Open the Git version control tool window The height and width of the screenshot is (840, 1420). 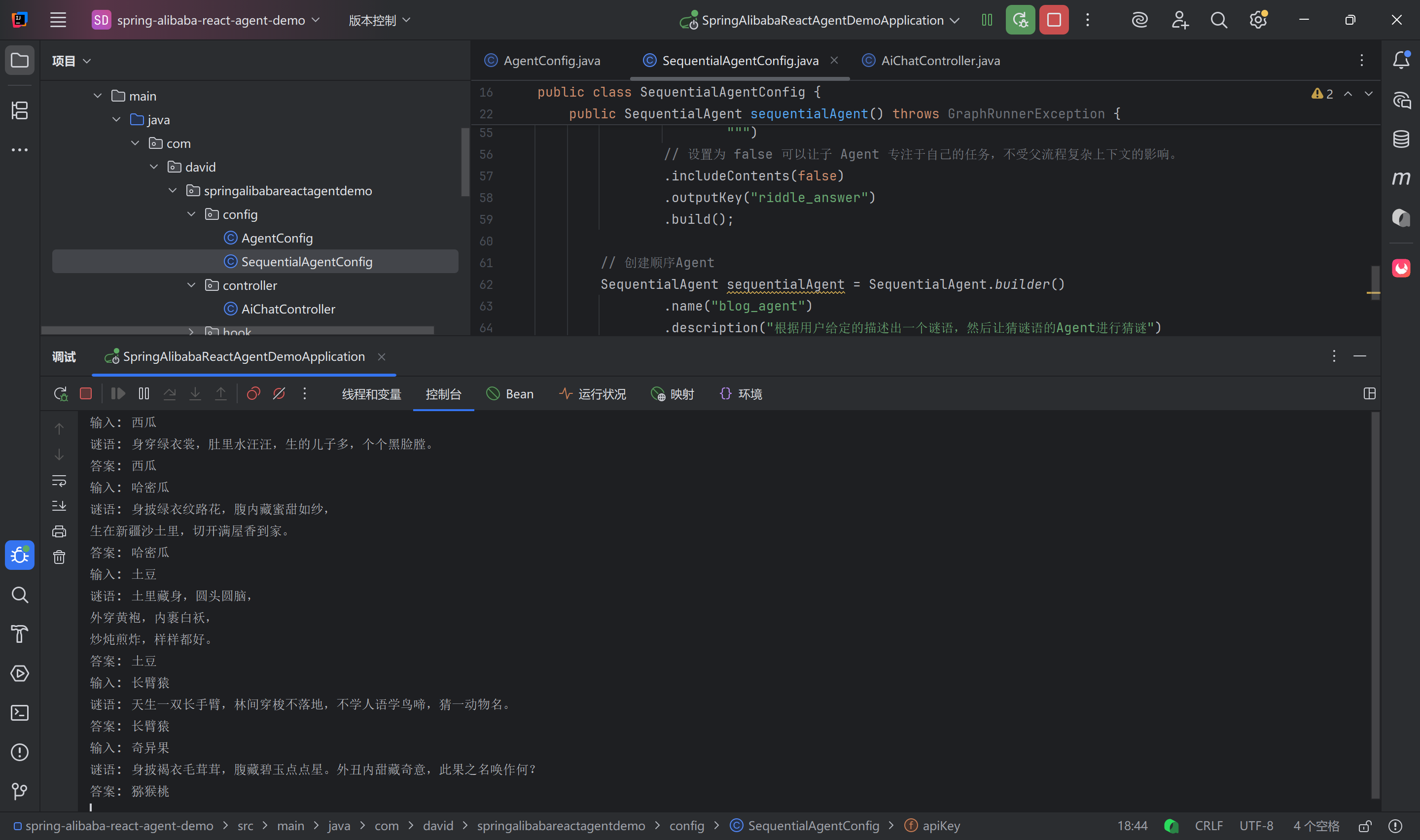[x=20, y=791]
